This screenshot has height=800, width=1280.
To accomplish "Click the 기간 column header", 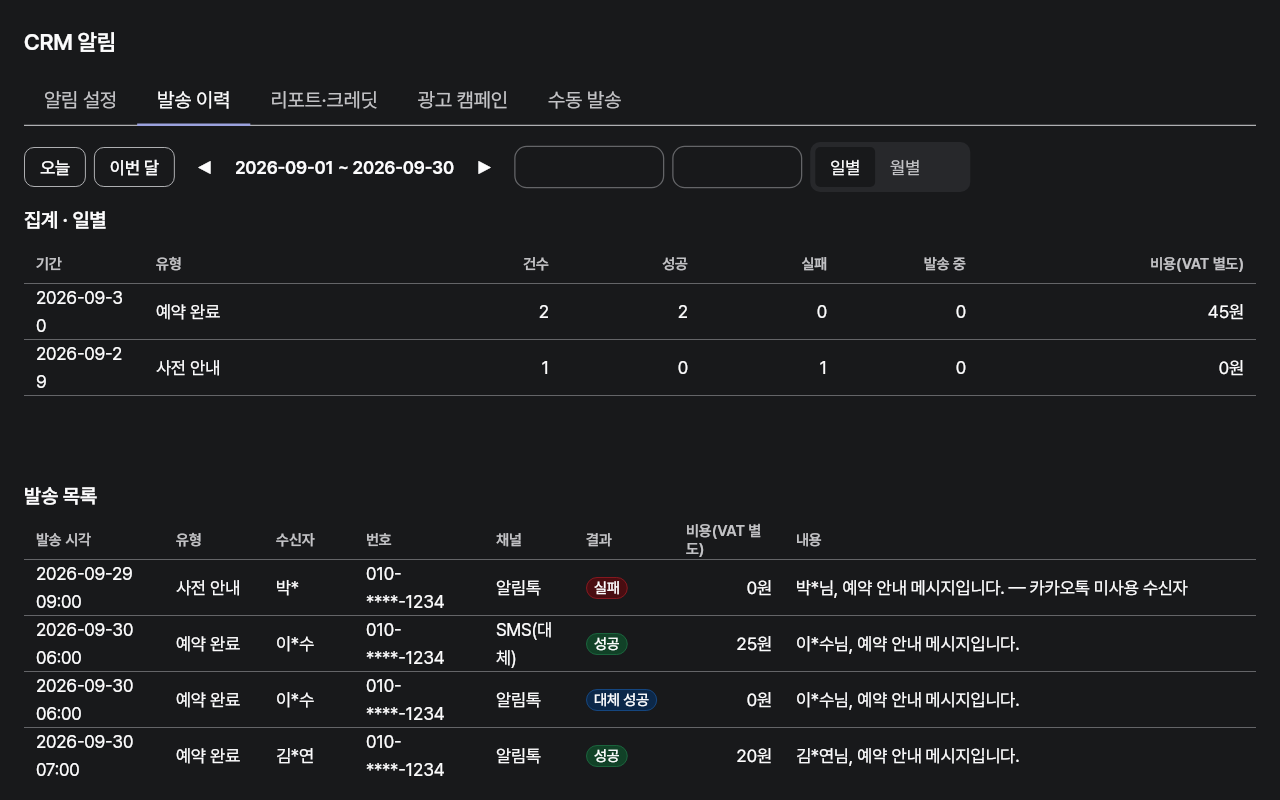I will [x=49, y=264].
